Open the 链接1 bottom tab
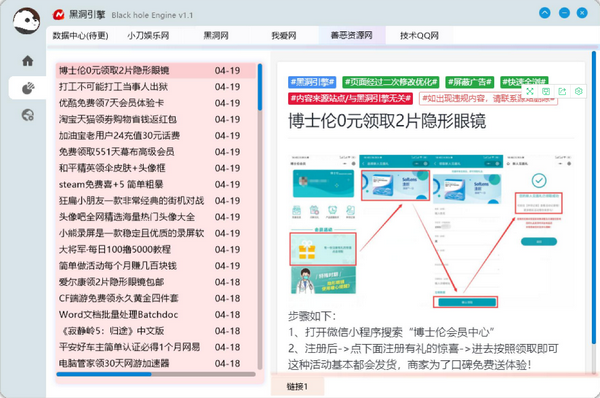The height and width of the screenshot is (398, 600). point(297,387)
